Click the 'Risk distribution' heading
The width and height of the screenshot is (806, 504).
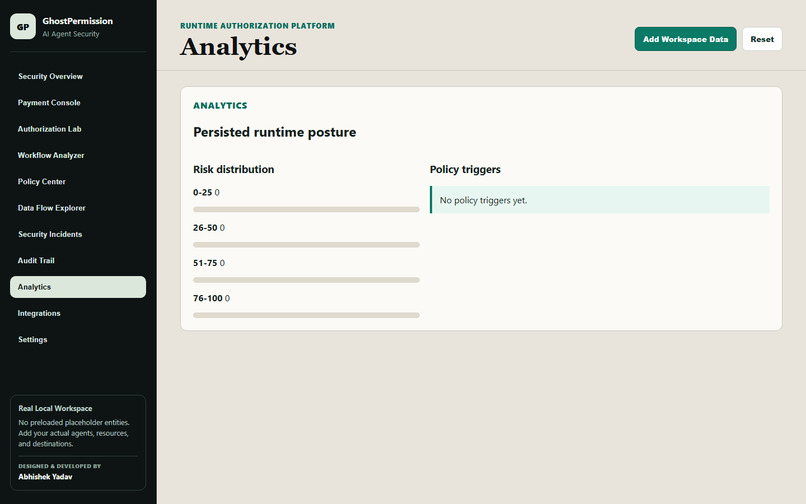click(x=233, y=169)
